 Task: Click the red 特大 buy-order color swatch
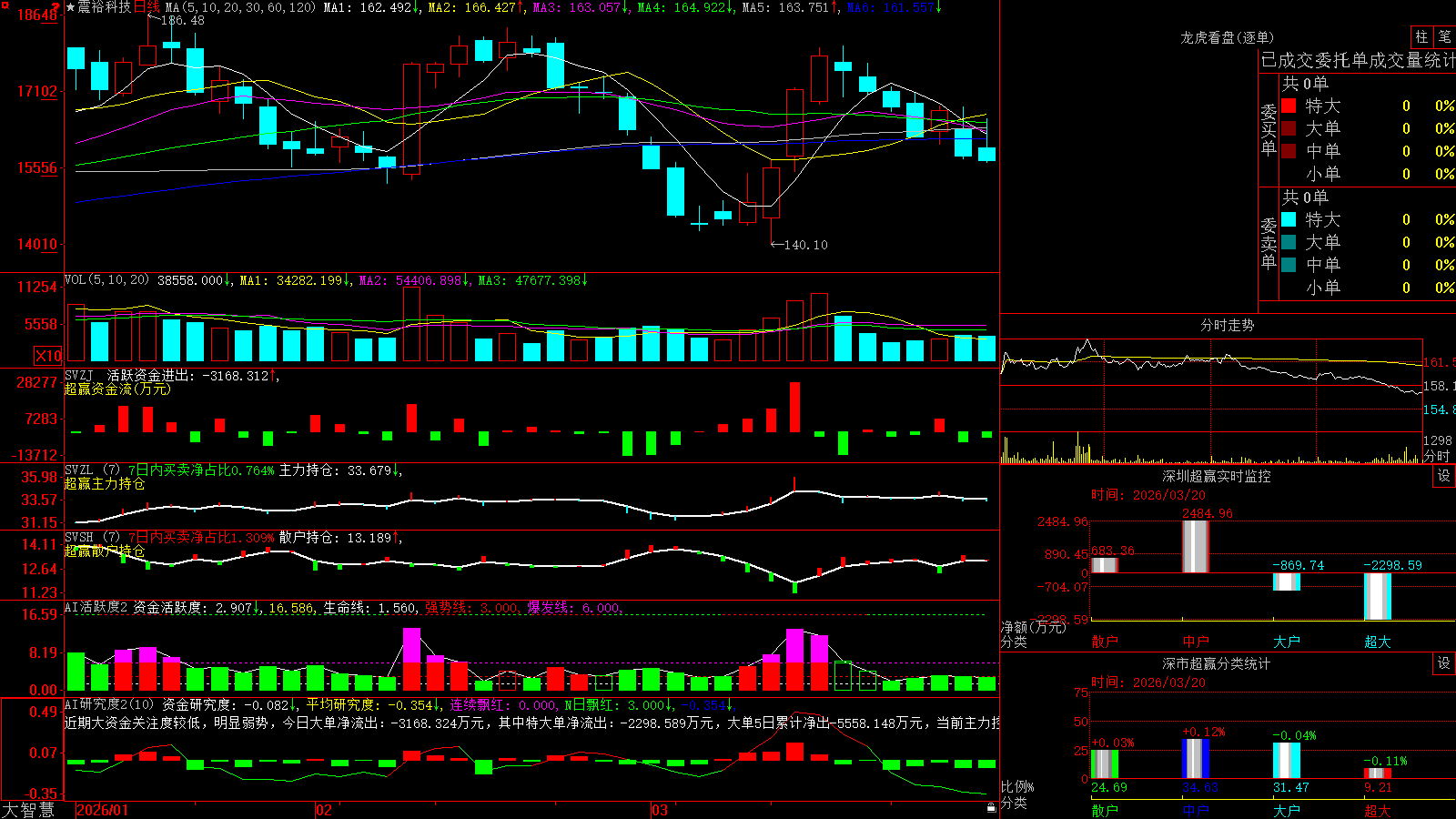pyautogui.click(x=1289, y=106)
